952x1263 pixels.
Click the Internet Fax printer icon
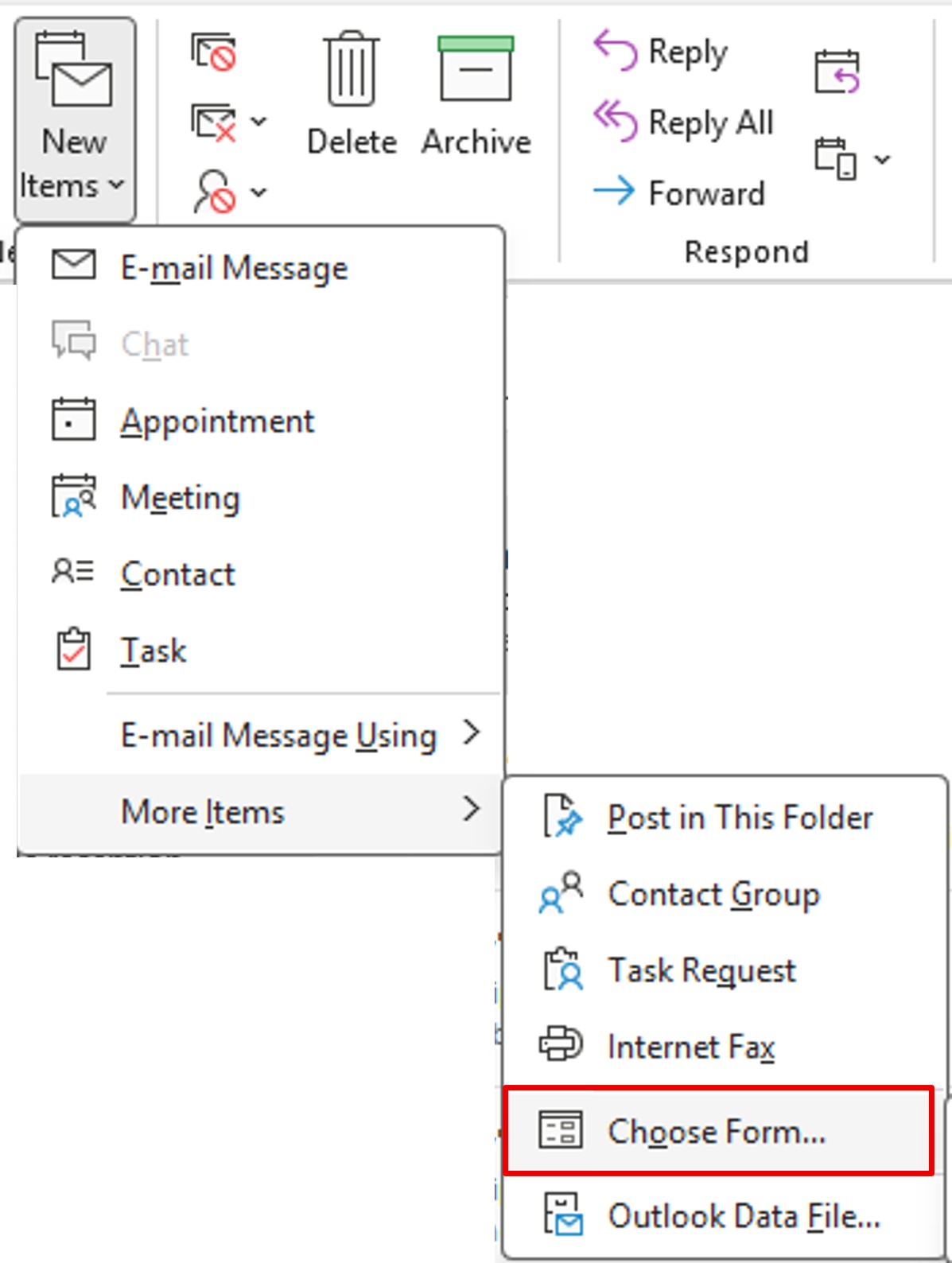[561, 1046]
